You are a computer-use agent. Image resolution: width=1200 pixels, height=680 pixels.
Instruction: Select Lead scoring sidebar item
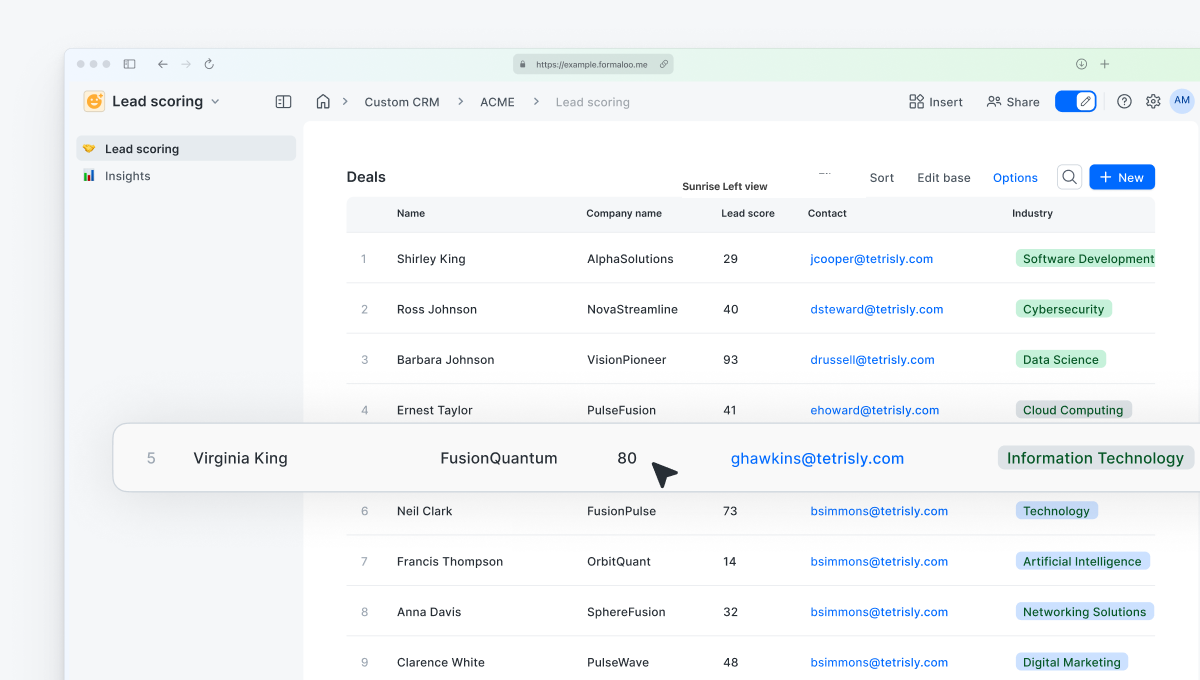click(142, 149)
